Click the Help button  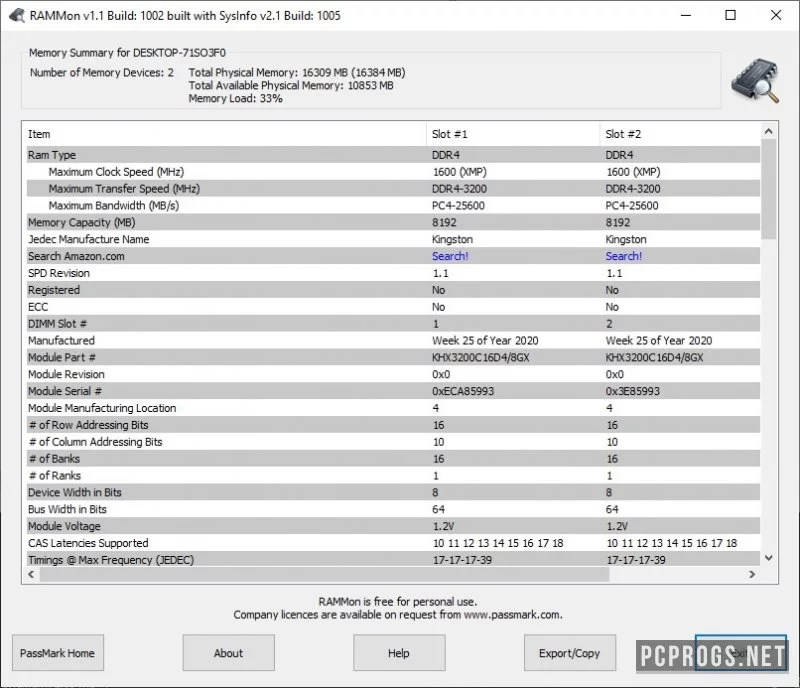[x=399, y=653]
